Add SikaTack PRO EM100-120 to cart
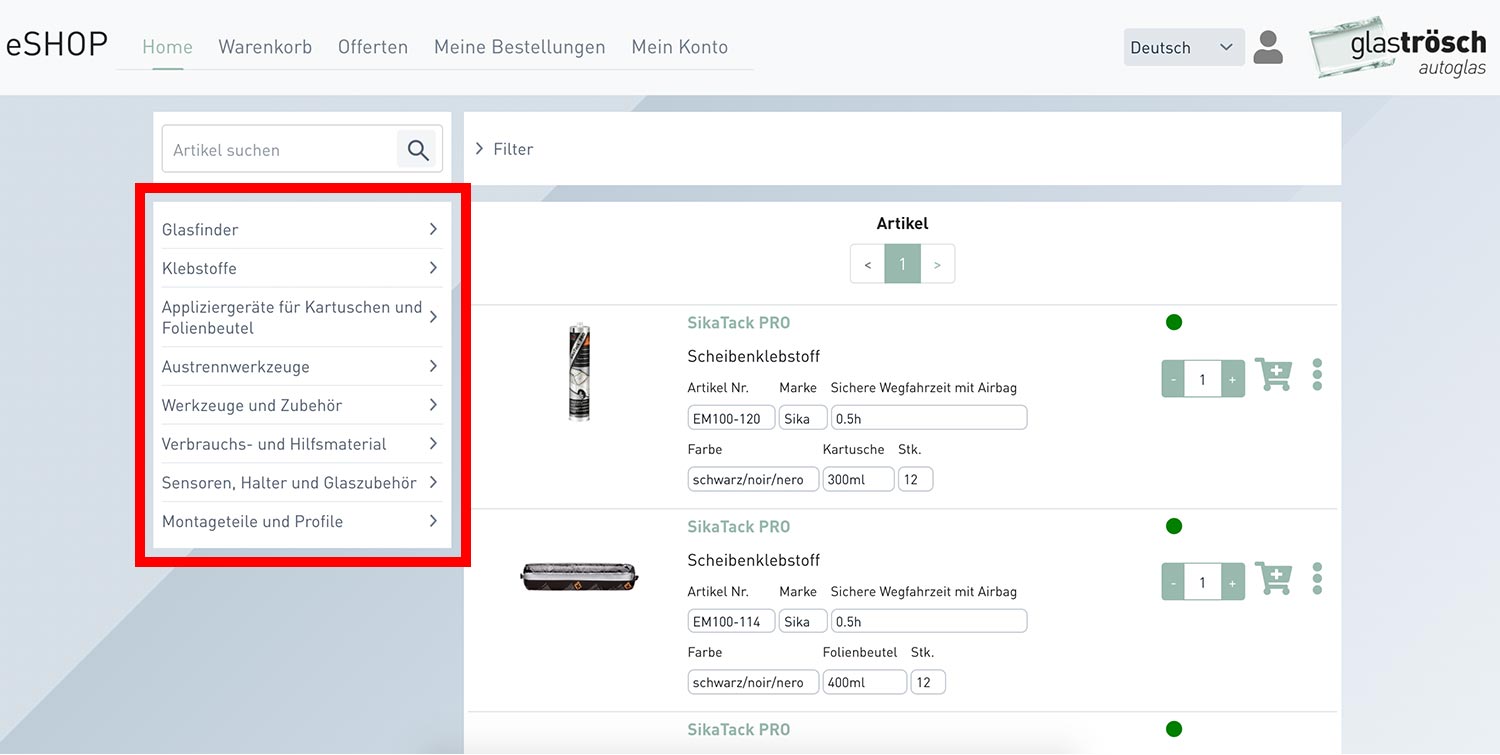The width and height of the screenshot is (1500, 755). coord(1273,375)
